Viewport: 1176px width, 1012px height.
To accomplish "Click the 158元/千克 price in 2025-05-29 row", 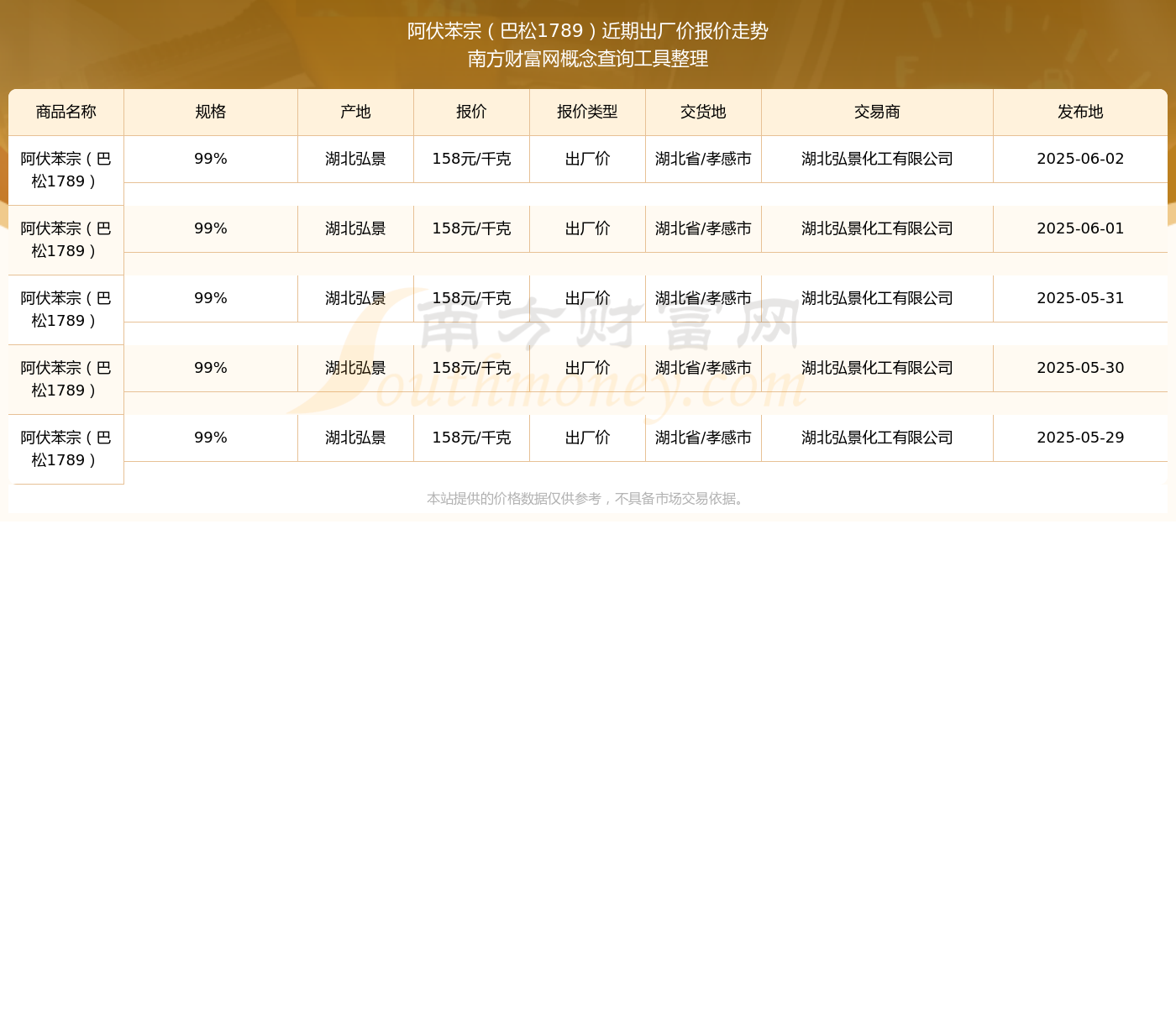I will tap(471, 438).
